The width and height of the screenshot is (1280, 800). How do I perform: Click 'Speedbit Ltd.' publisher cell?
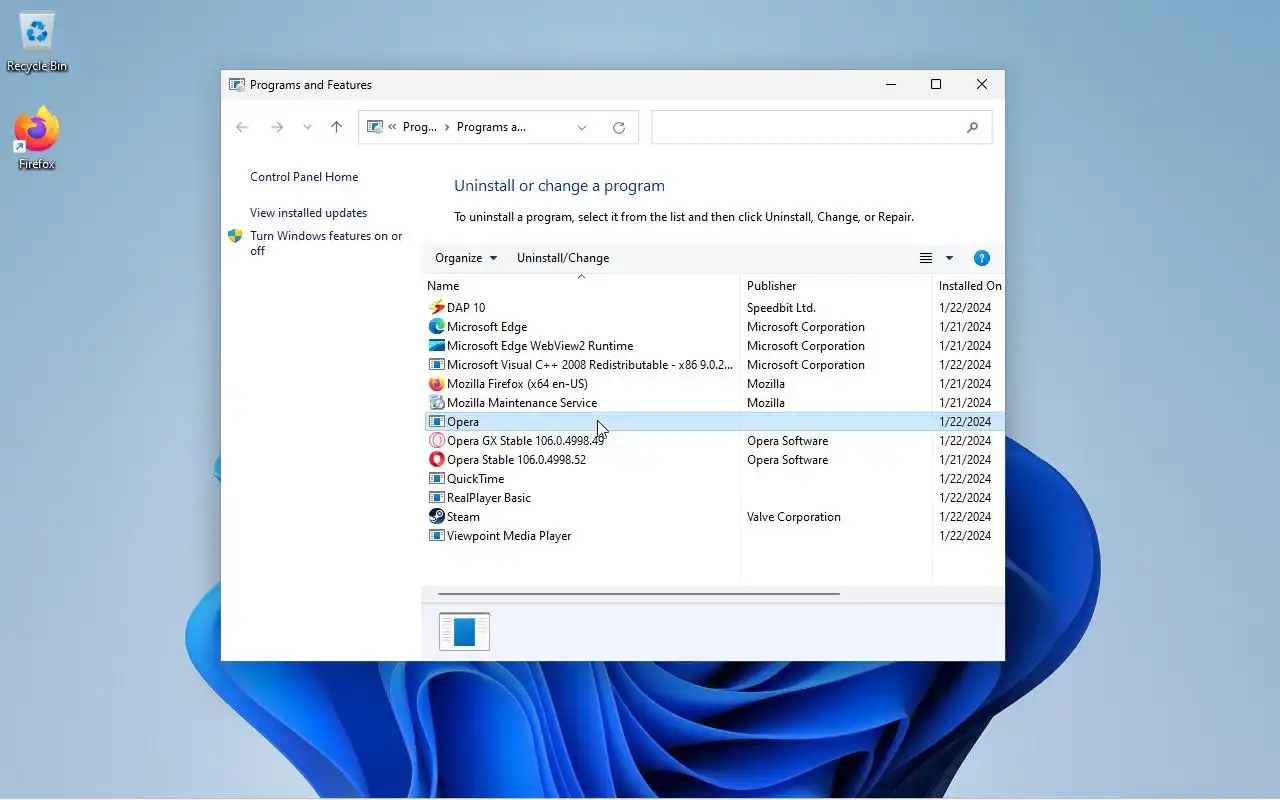pyautogui.click(x=781, y=308)
